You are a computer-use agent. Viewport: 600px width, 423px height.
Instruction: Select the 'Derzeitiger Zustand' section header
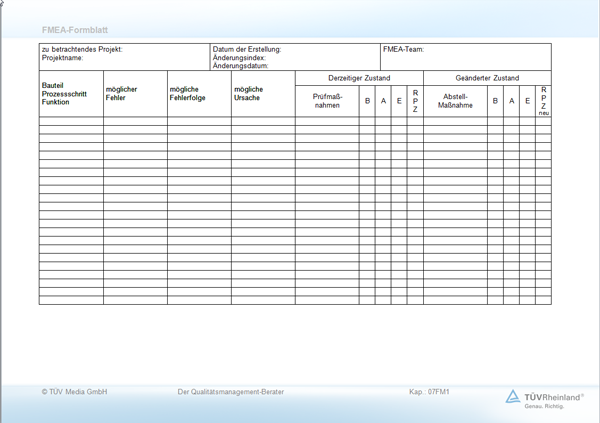359,78
